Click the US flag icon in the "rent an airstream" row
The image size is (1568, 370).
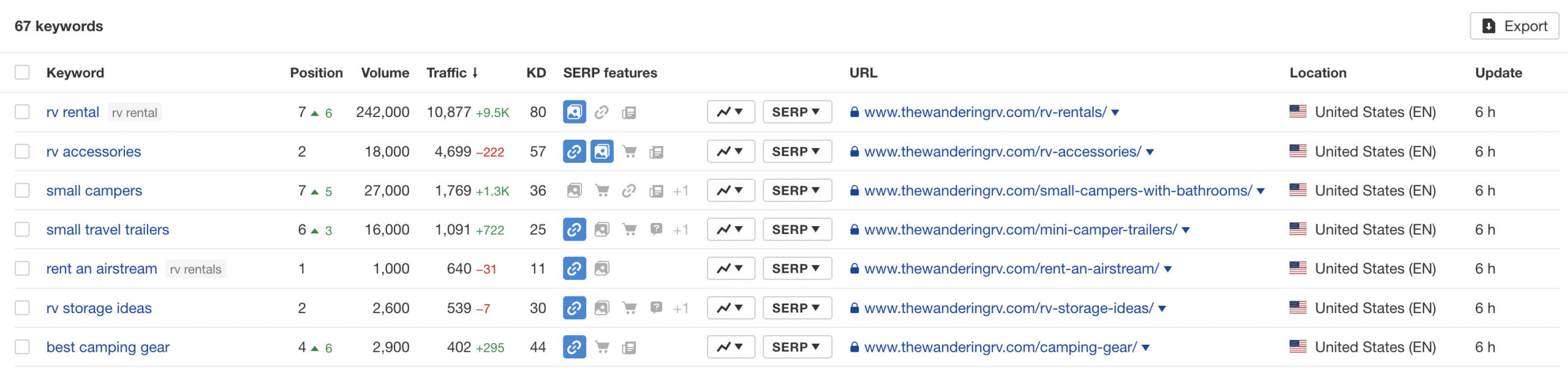(x=1297, y=268)
